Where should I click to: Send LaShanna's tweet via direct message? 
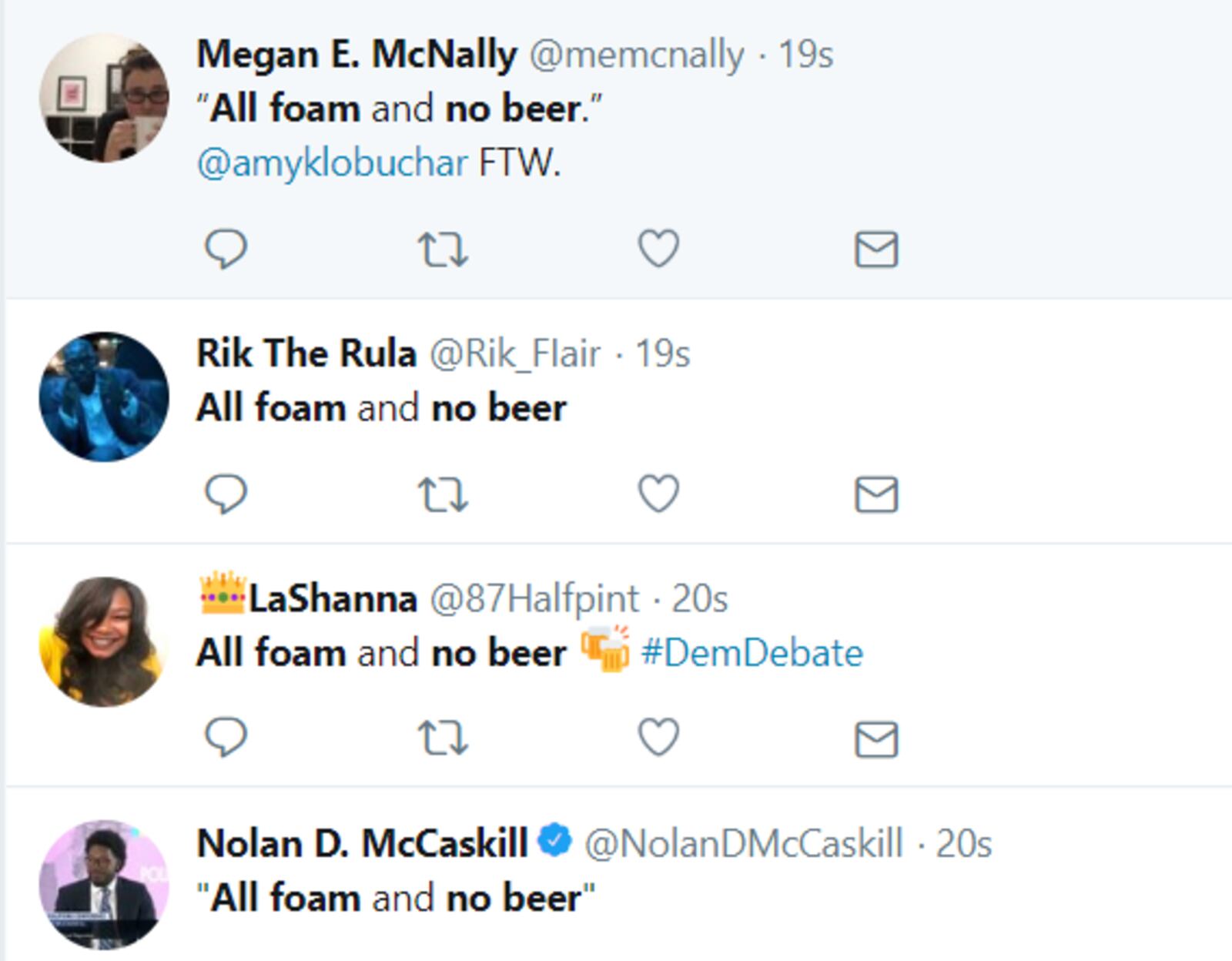876,738
